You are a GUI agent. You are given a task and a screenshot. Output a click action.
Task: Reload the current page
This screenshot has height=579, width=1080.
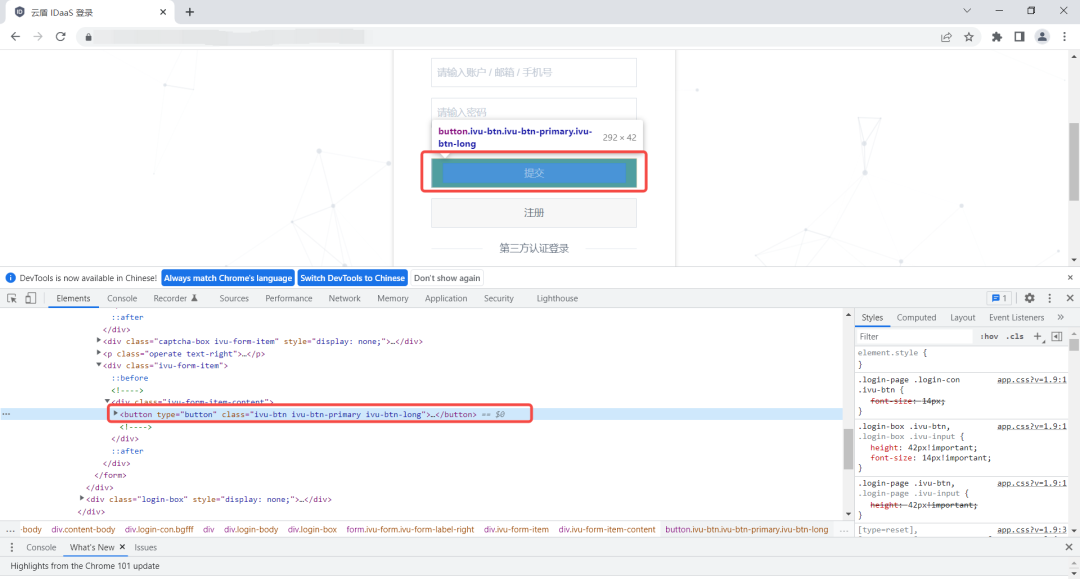61,37
